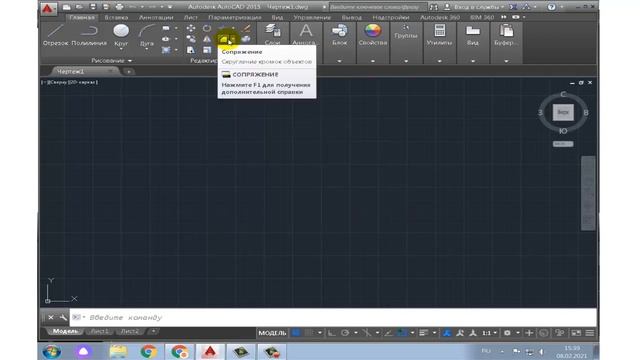Switch to the Управление ribbon tab
640x360 pixels.
click(312, 18)
